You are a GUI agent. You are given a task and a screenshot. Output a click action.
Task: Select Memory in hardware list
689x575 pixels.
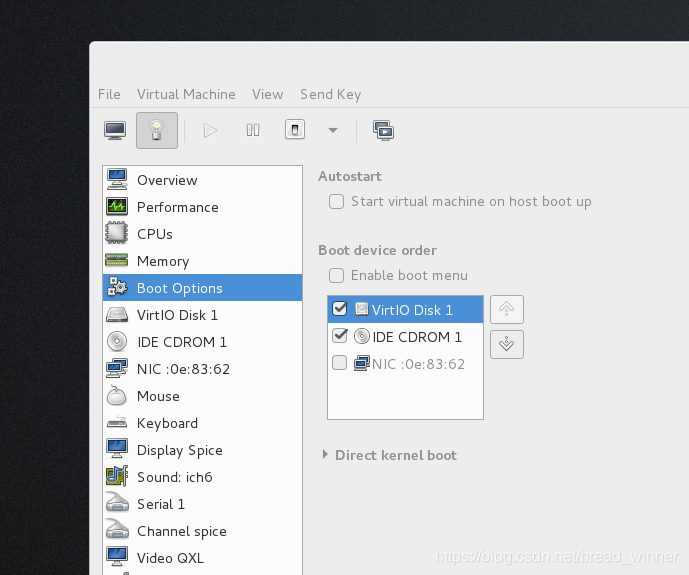pos(203,261)
